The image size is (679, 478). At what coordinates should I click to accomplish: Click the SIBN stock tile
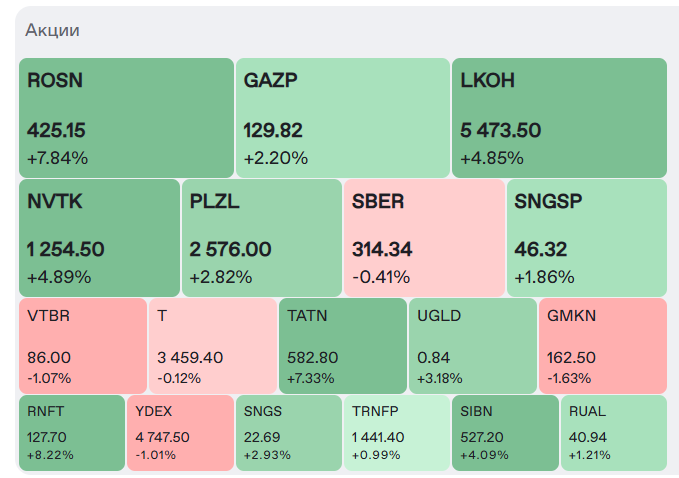505,433
